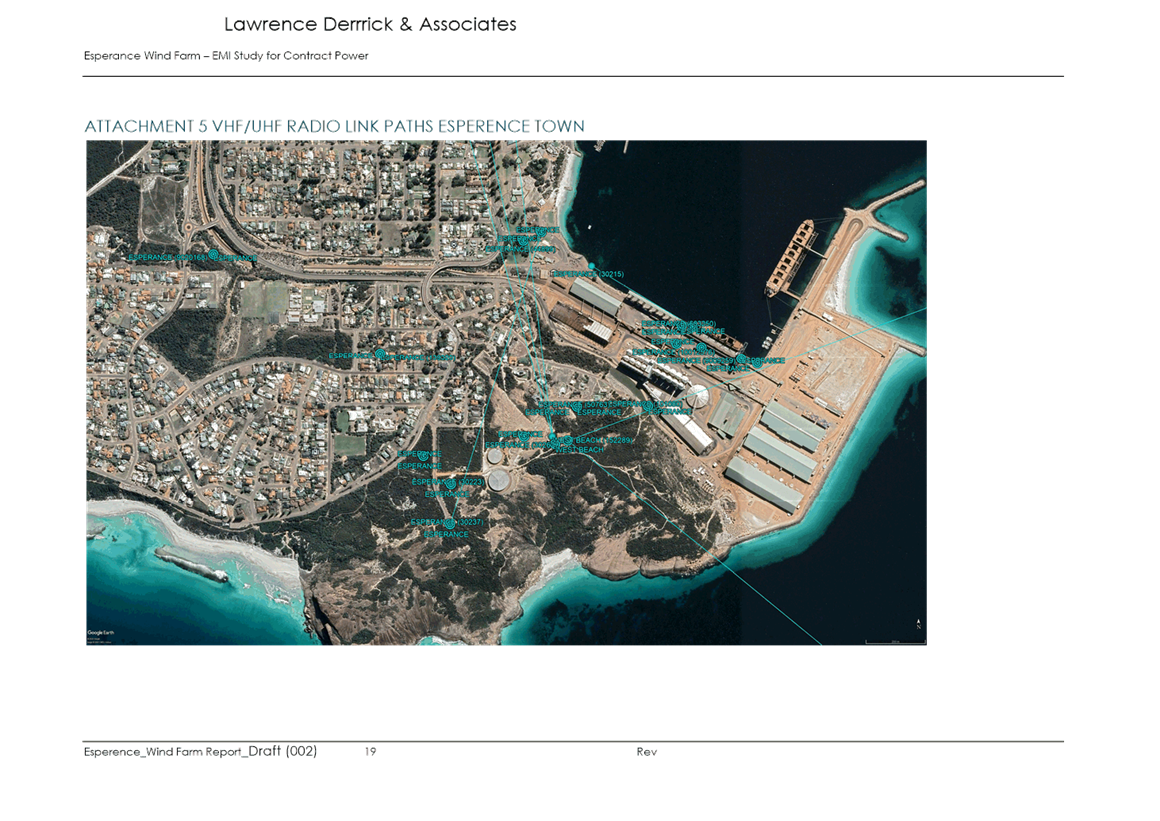Select the ESPERANCE (30237) antenna marker
Screen dimensions: 1160x821
click(450, 523)
